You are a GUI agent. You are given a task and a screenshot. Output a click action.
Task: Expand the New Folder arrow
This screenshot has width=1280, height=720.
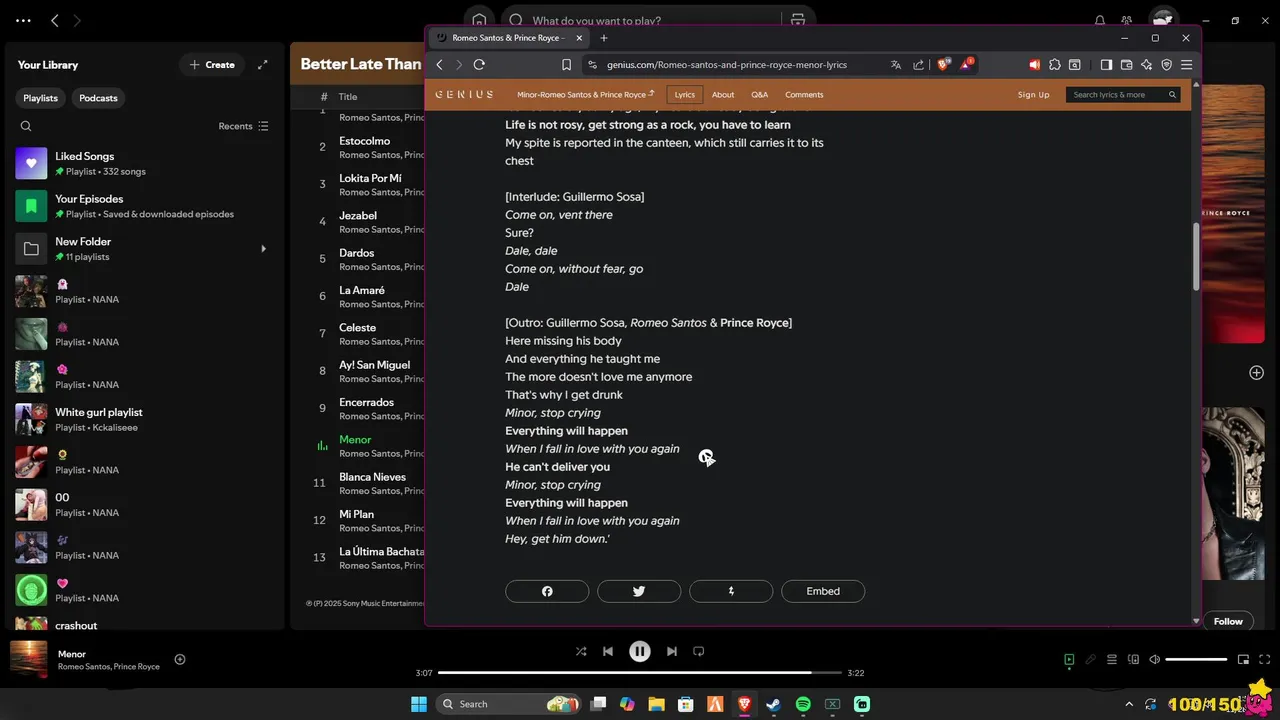263,248
